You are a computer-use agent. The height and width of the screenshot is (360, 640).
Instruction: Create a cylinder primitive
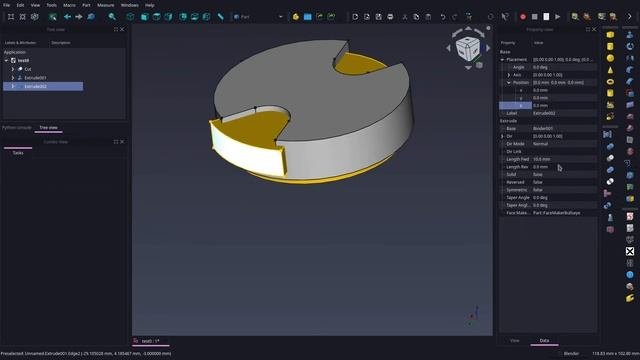tap(610, 47)
